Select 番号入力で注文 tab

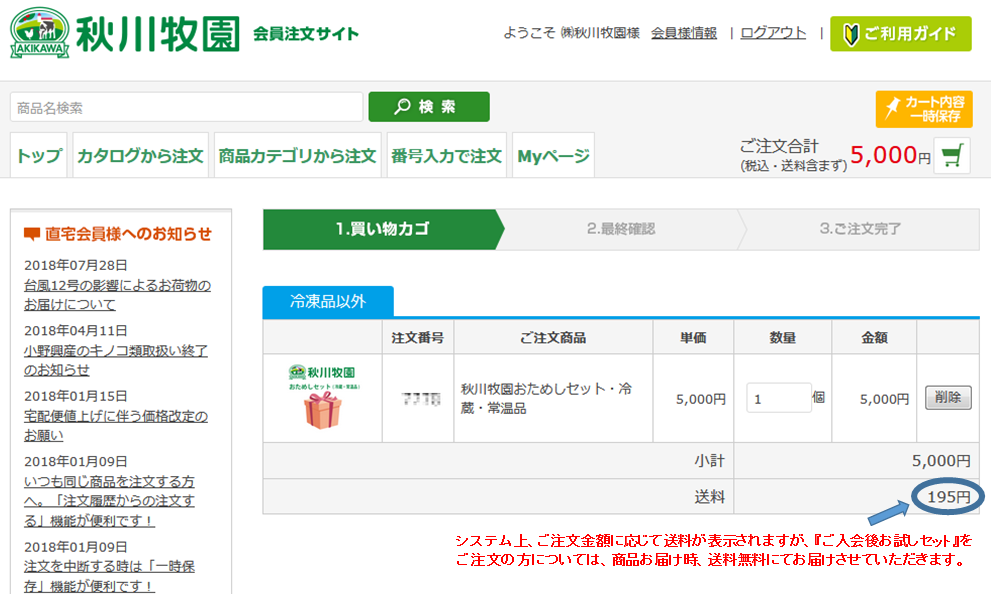click(447, 155)
